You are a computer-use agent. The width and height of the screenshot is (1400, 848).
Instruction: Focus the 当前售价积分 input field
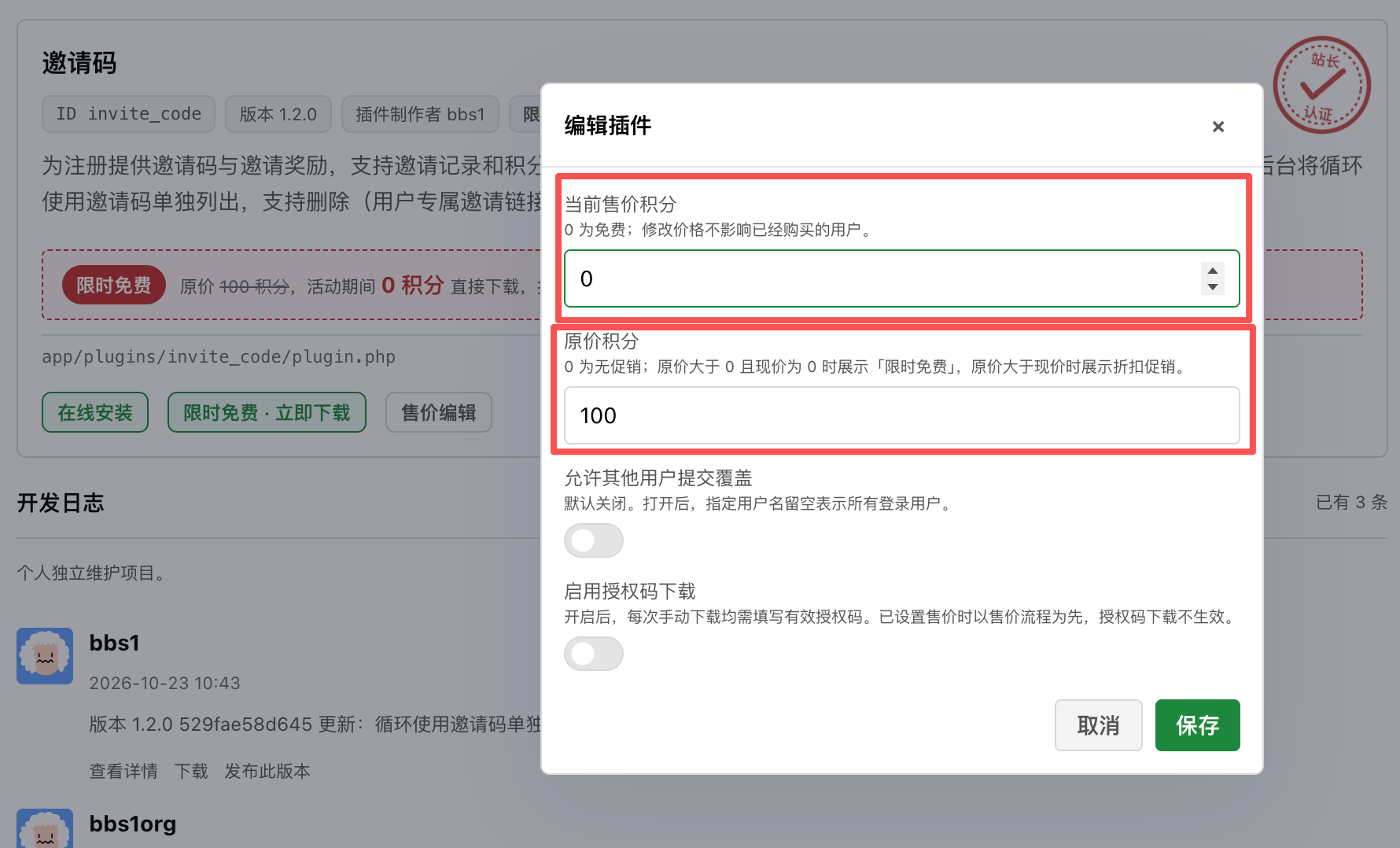(901, 278)
